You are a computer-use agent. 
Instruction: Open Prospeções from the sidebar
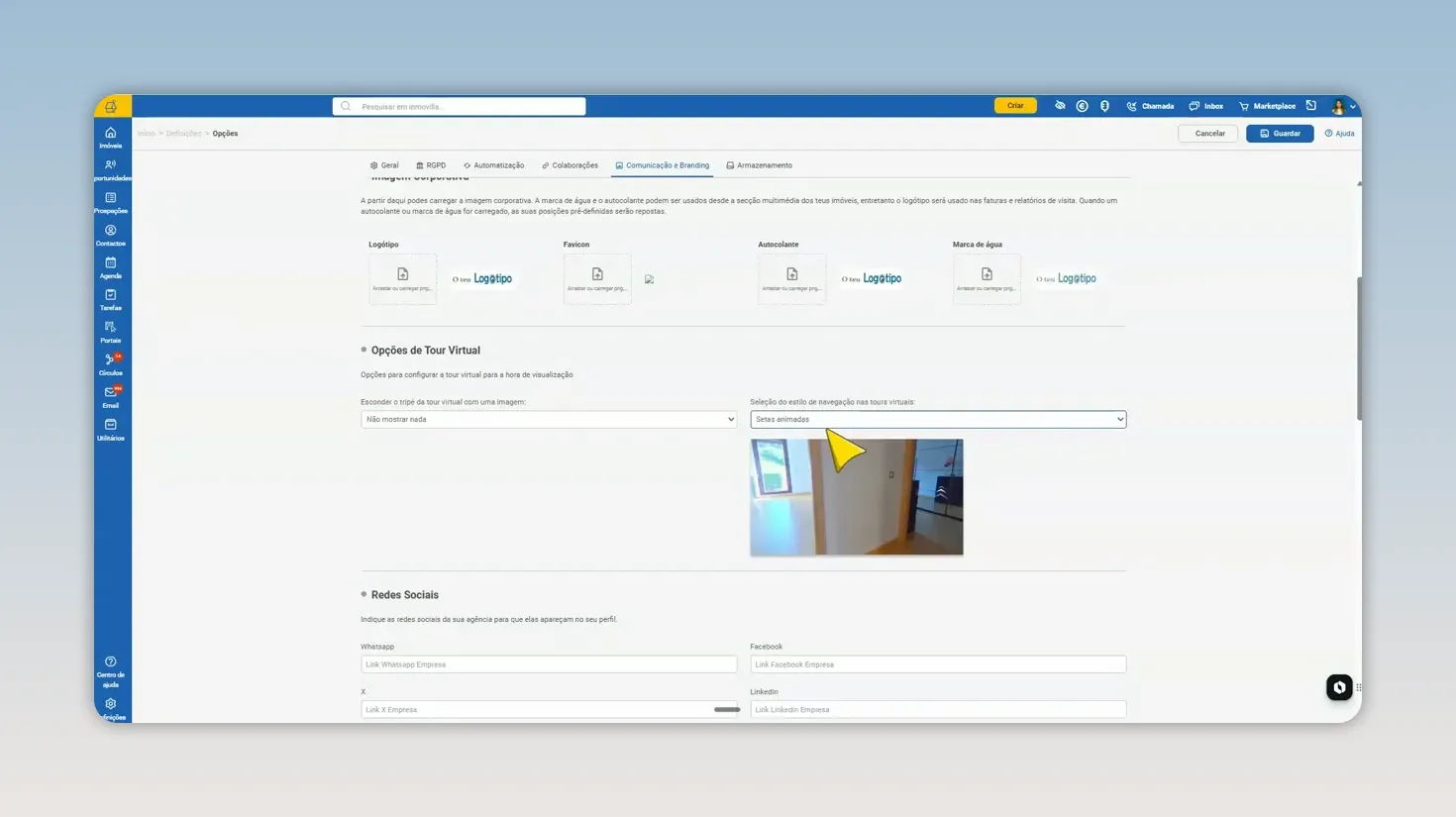(111, 203)
